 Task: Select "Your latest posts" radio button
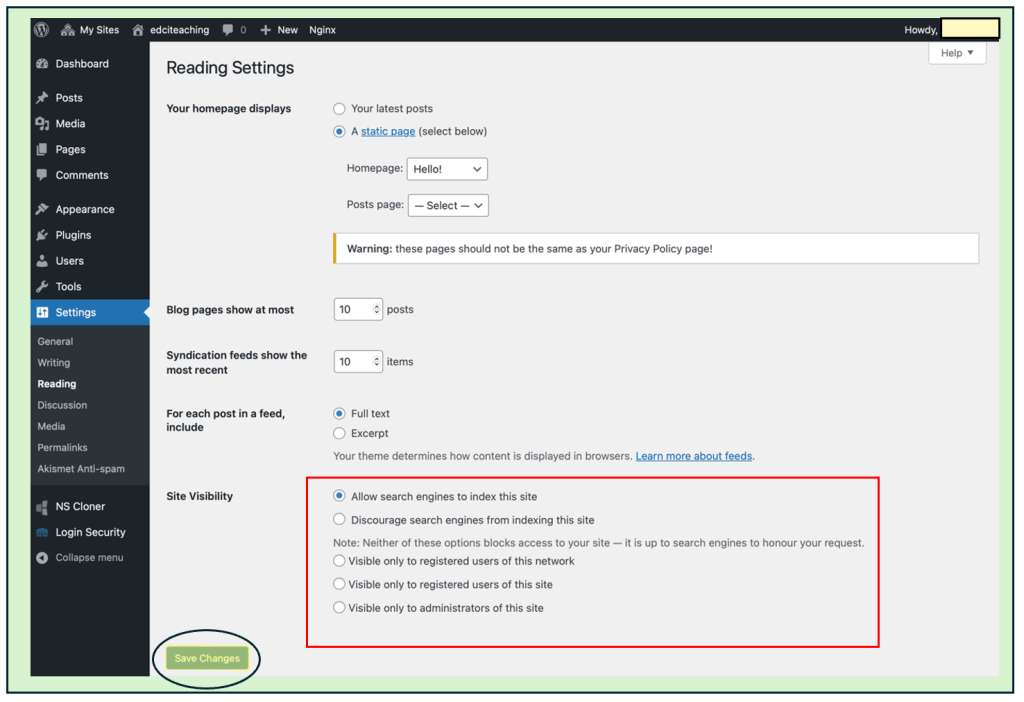[340, 109]
